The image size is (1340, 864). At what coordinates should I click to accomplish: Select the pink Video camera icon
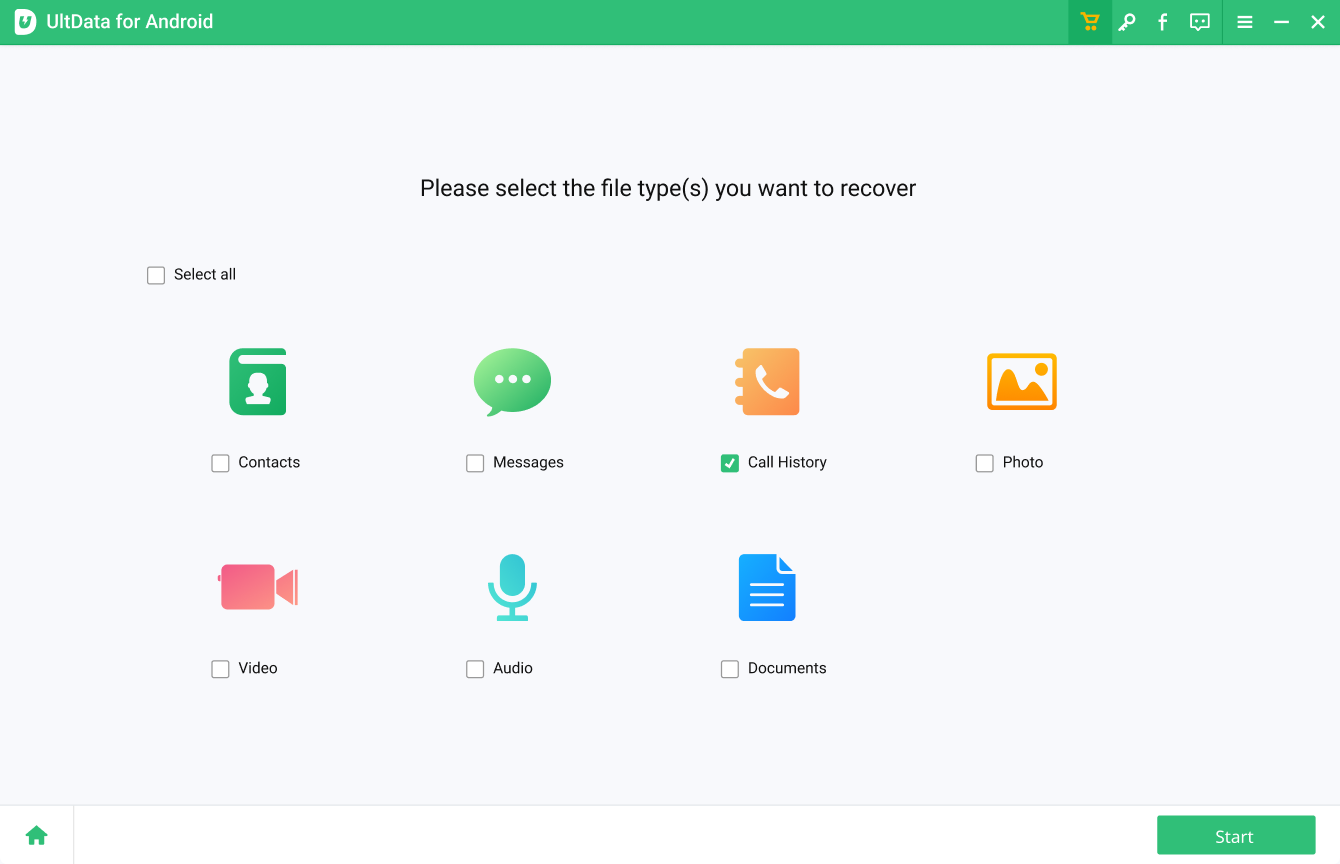click(x=257, y=587)
